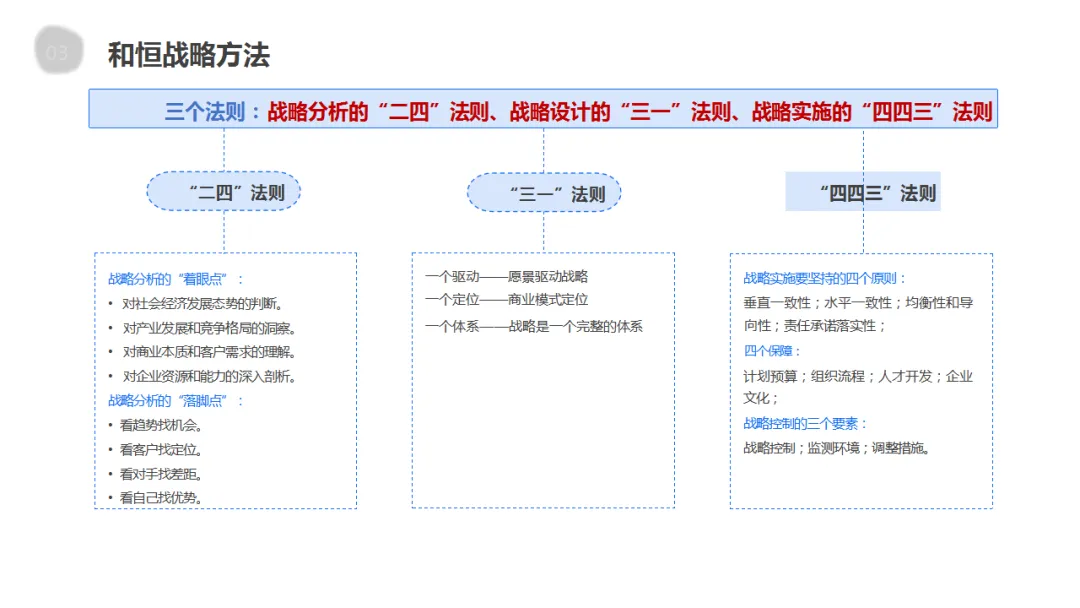This screenshot has height=608, width=1080.
Task: Click line 一个体系——战略是一个完整的体系
Action: [534, 326]
